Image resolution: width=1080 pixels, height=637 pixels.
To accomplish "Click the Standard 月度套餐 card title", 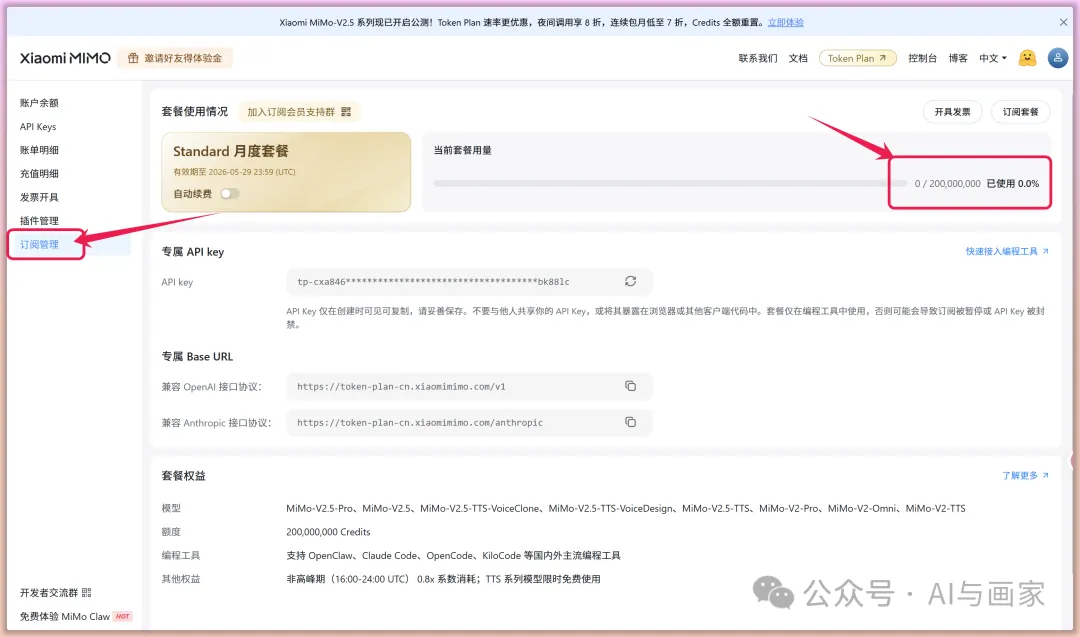I will 231,151.
